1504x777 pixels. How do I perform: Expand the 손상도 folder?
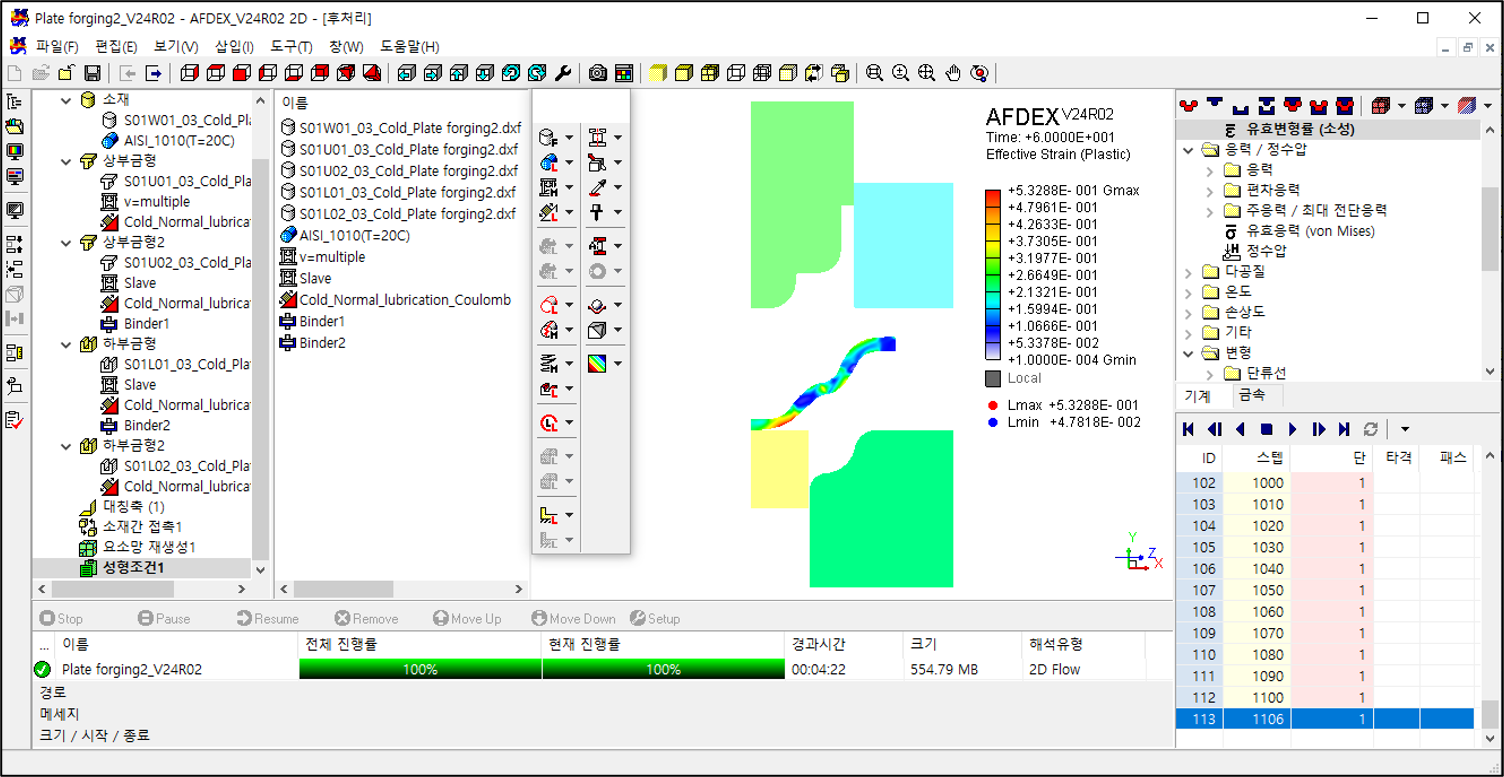pos(1188,312)
